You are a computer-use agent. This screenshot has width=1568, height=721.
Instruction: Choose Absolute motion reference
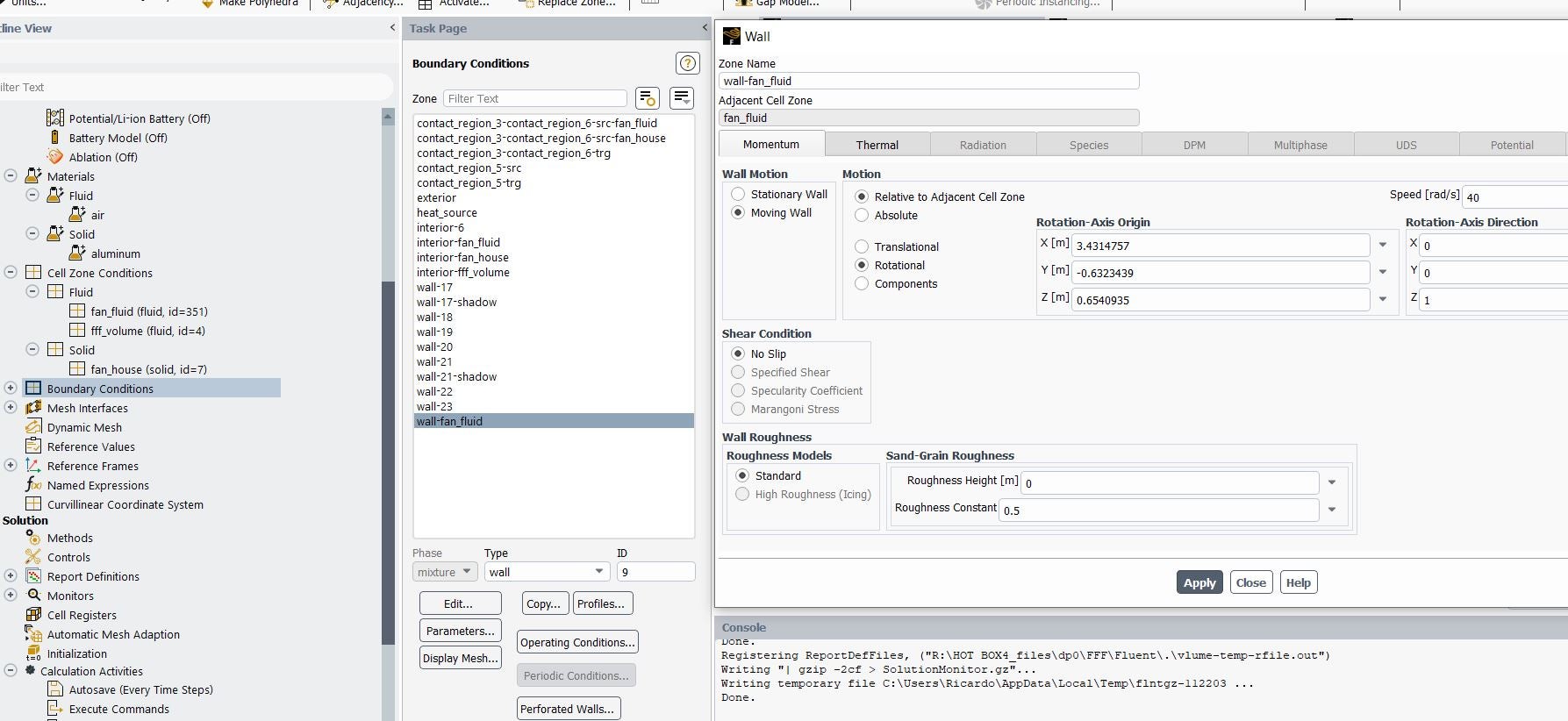(862, 215)
